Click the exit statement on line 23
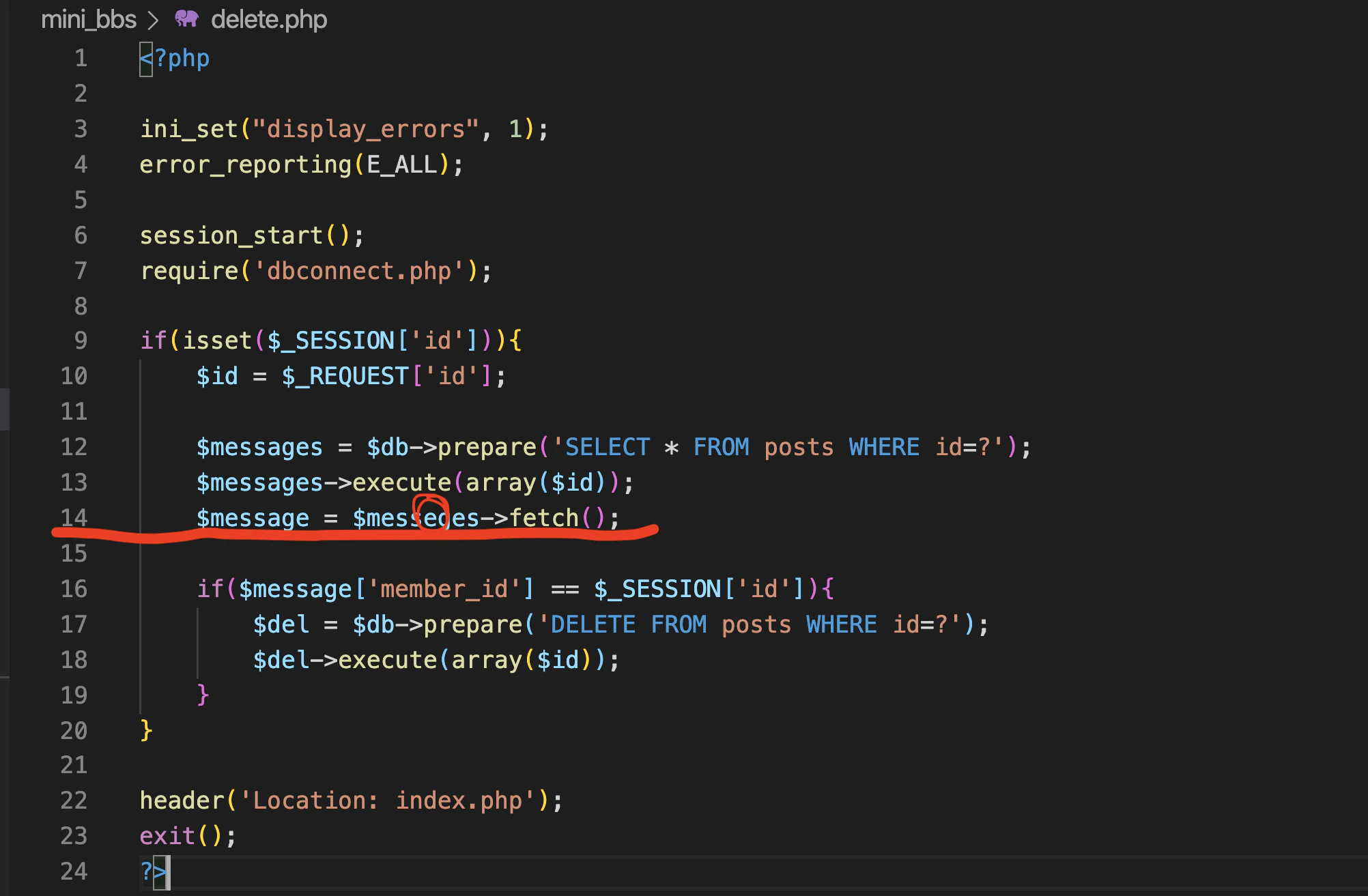The width and height of the screenshot is (1368, 896). coord(167,836)
